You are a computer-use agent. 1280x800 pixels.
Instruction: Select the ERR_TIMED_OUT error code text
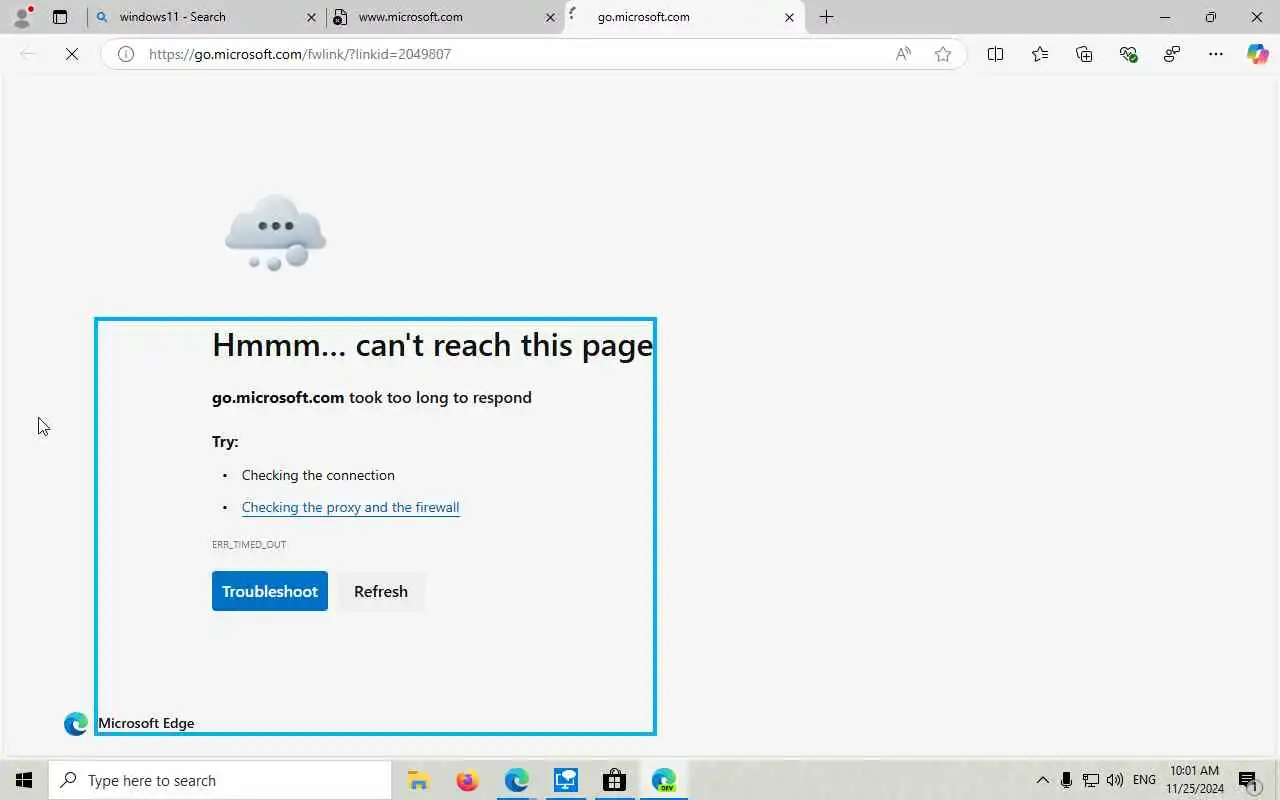coord(249,545)
